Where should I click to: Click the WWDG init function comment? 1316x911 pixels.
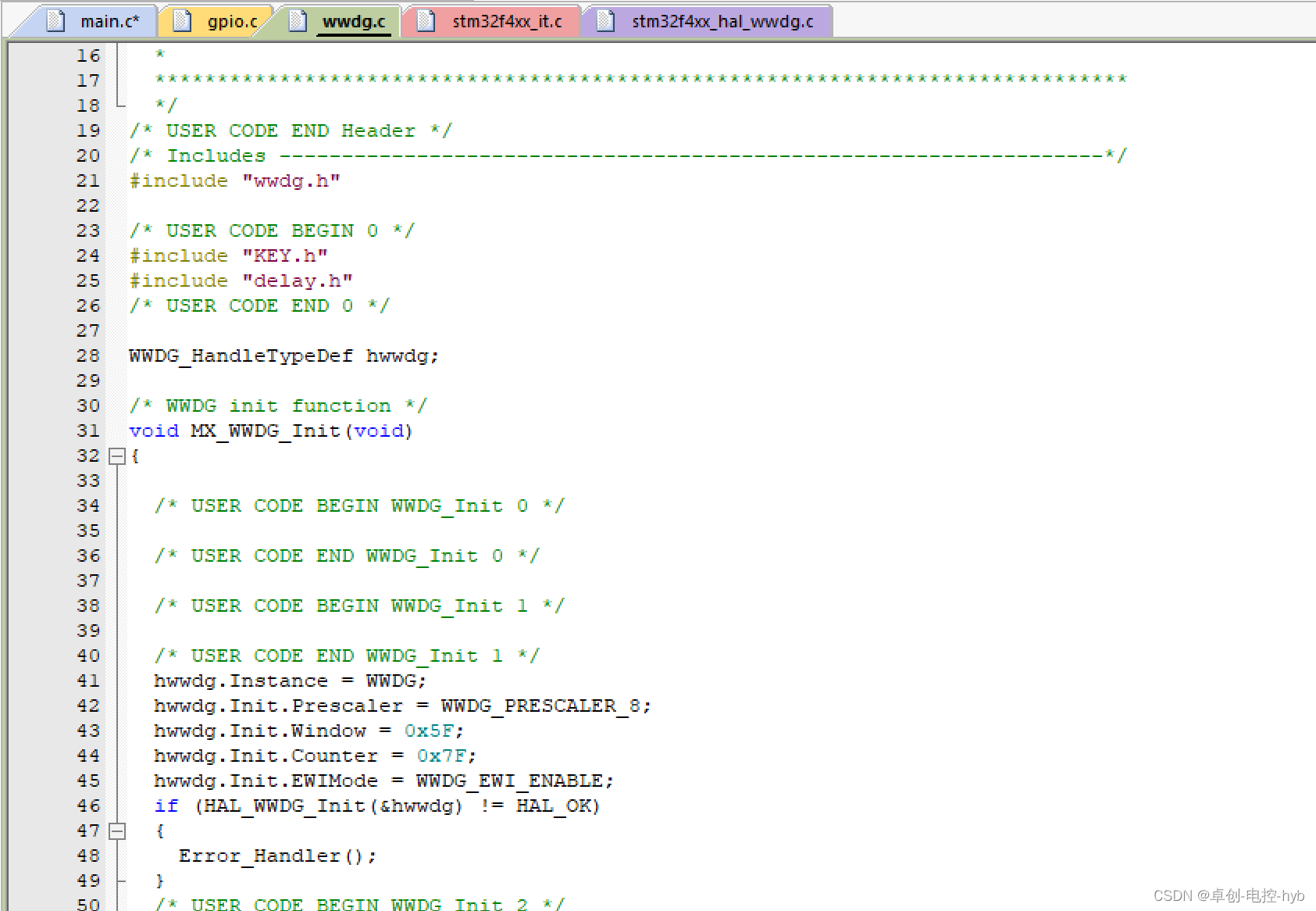click(278, 406)
